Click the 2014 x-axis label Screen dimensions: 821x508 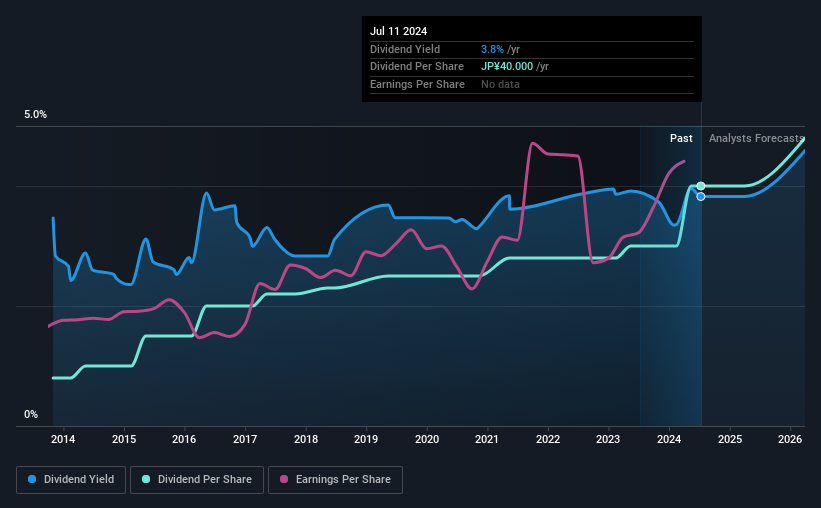pos(63,439)
